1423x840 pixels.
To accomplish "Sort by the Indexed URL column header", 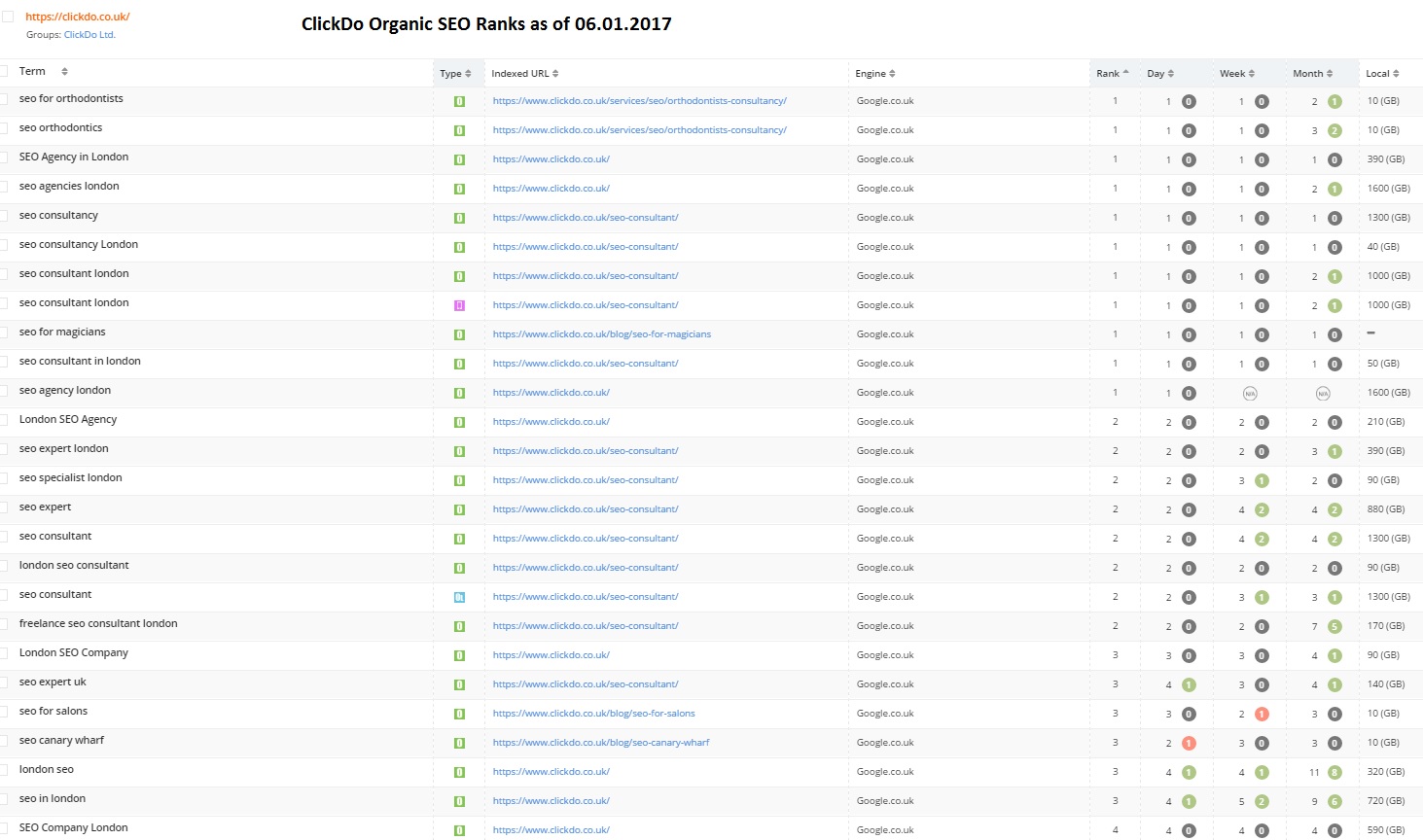I will [x=525, y=74].
